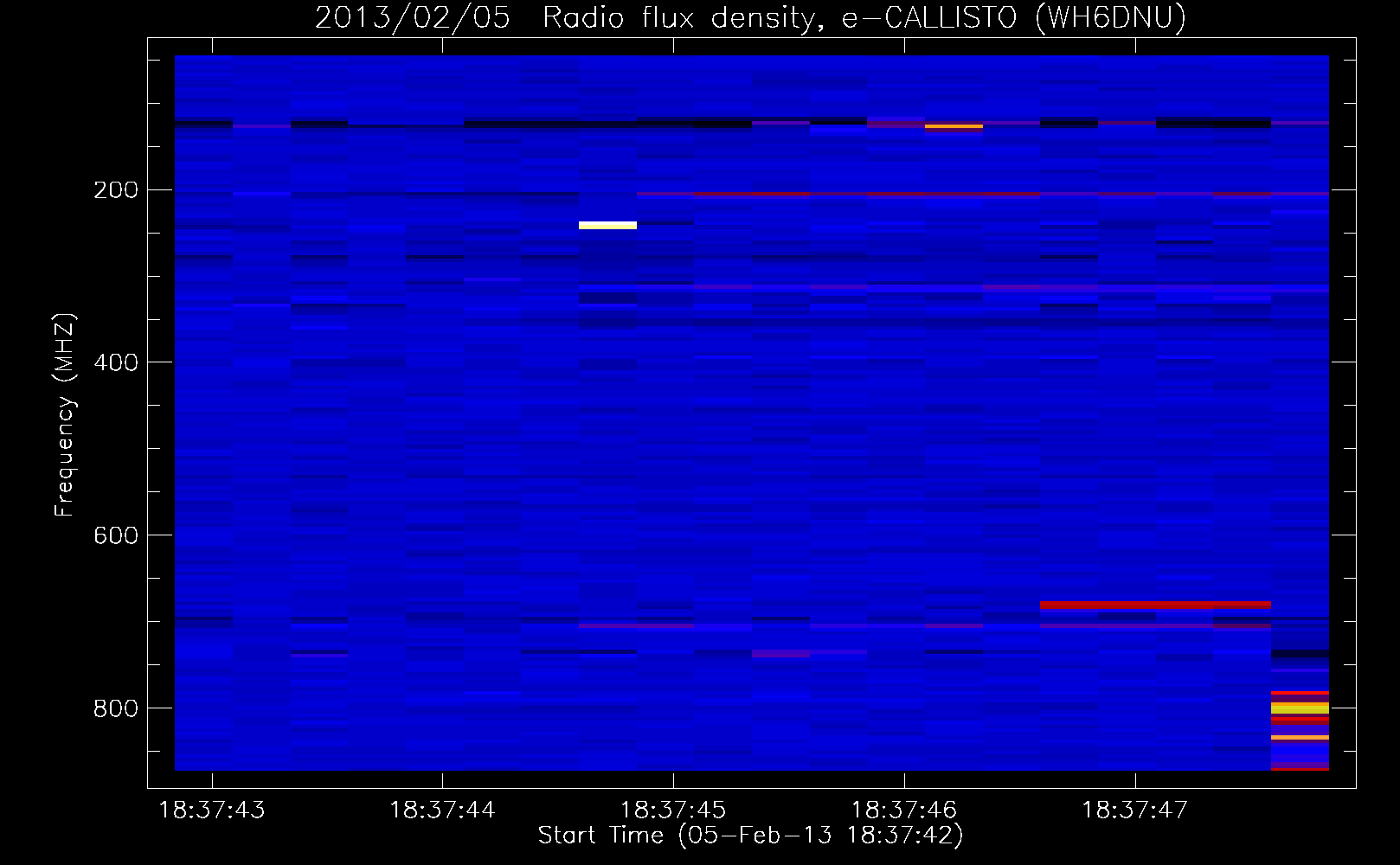Image resolution: width=1400 pixels, height=865 pixels.
Task: Click the bright white burst near 240 MHz
Action: (607, 226)
